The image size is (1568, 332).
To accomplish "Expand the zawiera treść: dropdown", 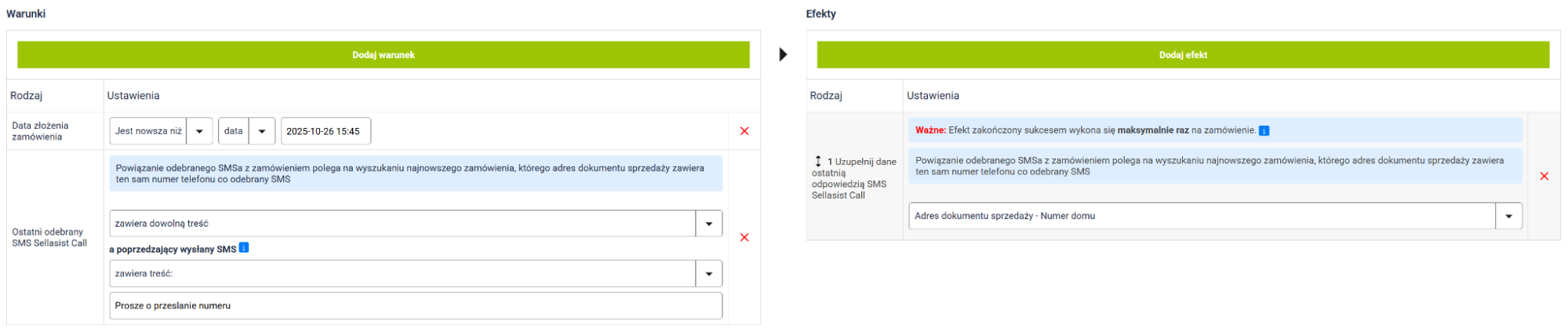I will click(708, 274).
